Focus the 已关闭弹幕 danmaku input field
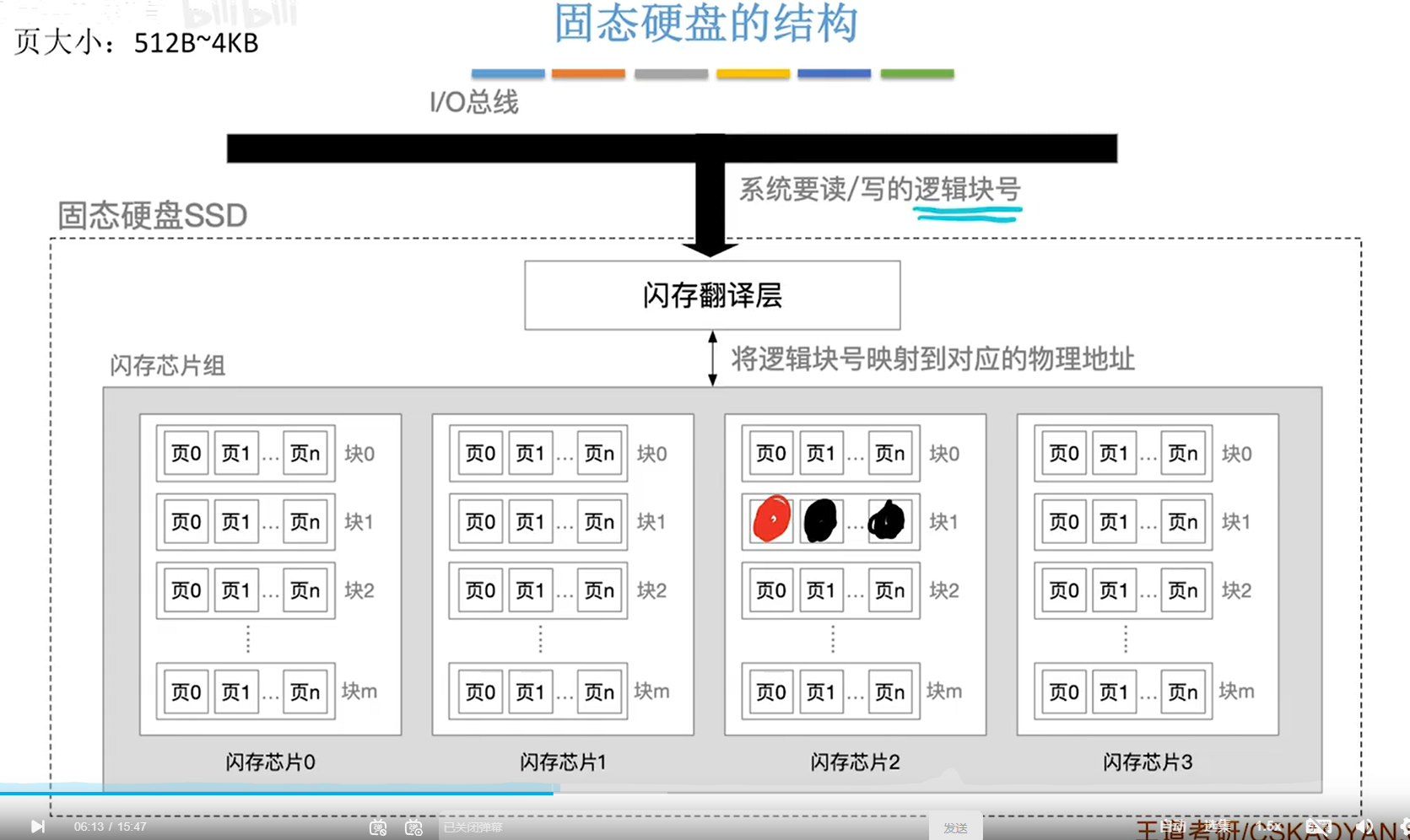 coord(683,827)
